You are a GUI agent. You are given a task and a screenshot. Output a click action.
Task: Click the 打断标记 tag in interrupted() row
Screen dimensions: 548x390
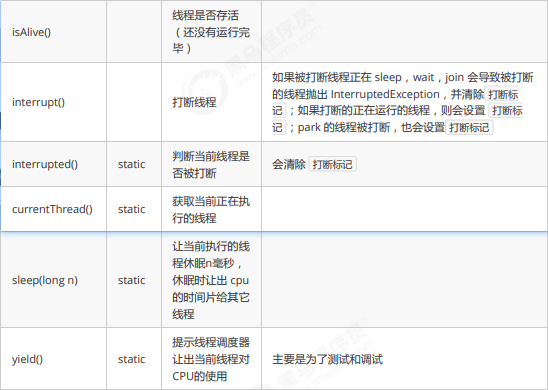[x=332, y=164]
